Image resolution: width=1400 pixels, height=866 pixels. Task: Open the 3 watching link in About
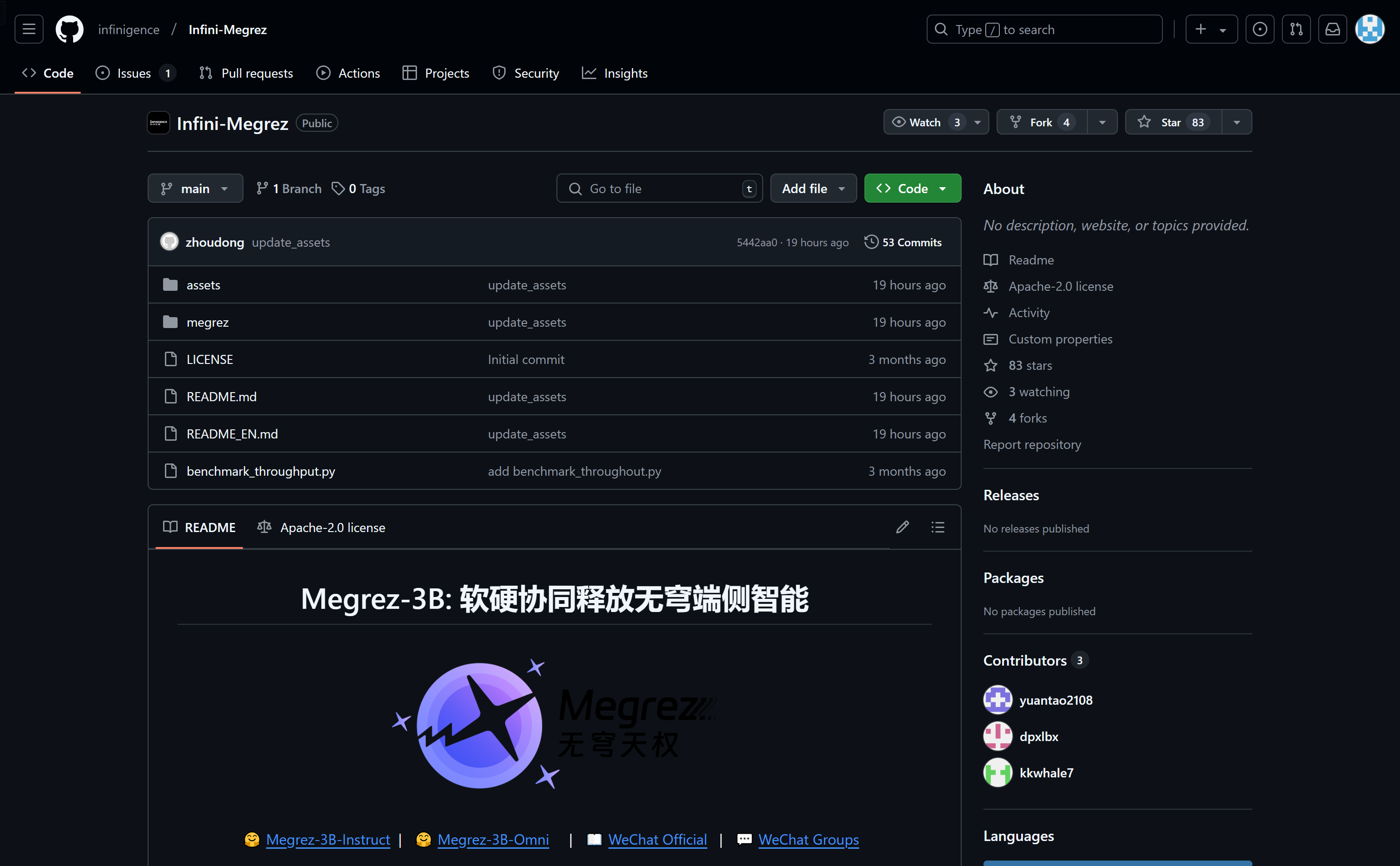1026,392
